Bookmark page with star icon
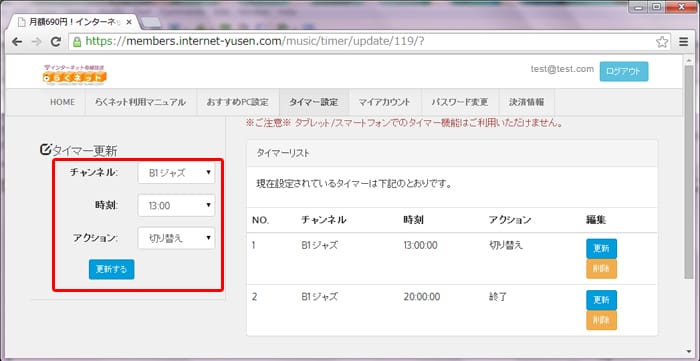The height and width of the screenshot is (361, 700). click(x=662, y=42)
